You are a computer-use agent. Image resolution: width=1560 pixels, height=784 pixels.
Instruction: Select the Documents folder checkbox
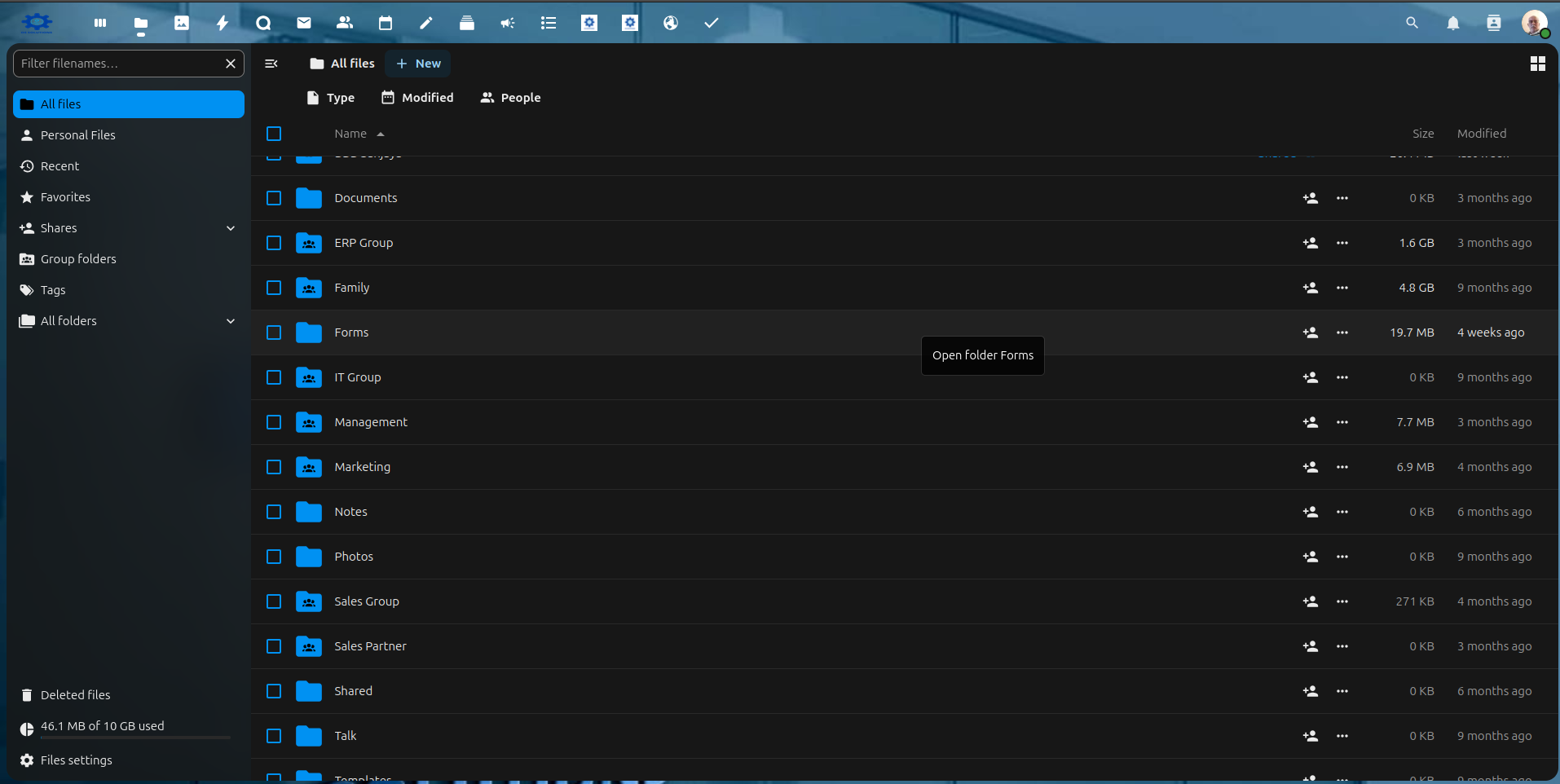click(x=274, y=198)
